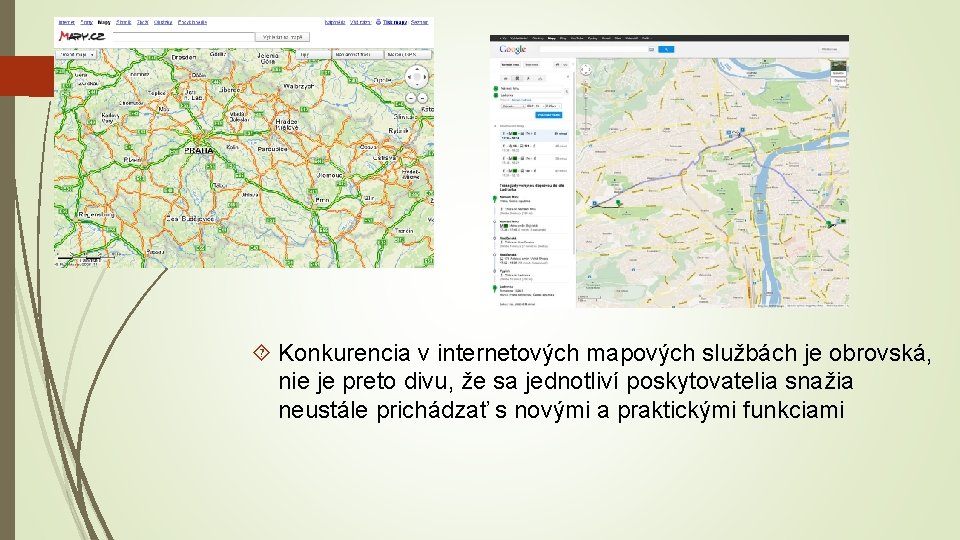Viewport: 960px width, 540px height.
Task: Click the Mapy.cz search-on-map button
Action: point(282,37)
